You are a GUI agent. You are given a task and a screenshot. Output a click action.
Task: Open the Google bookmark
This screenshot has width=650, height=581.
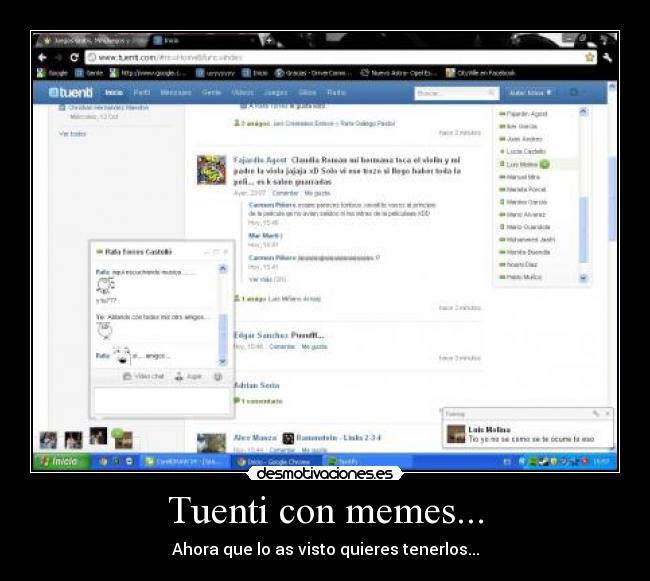[x=52, y=73]
